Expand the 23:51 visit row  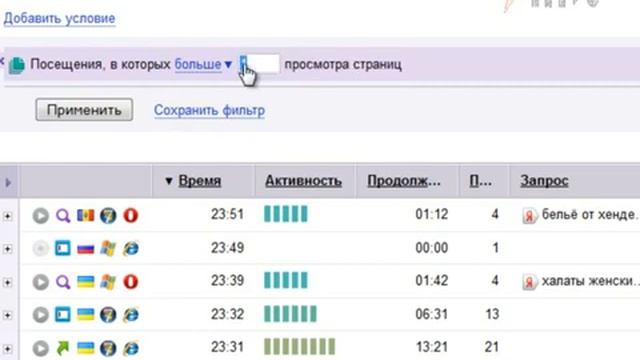(7, 216)
